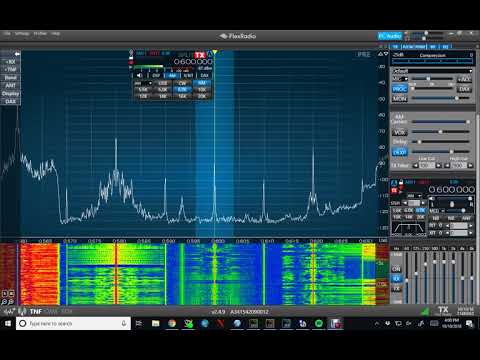The width and height of the screenshot is (480, 360).
Task: Open the File menu
Action: click(7, 34)
